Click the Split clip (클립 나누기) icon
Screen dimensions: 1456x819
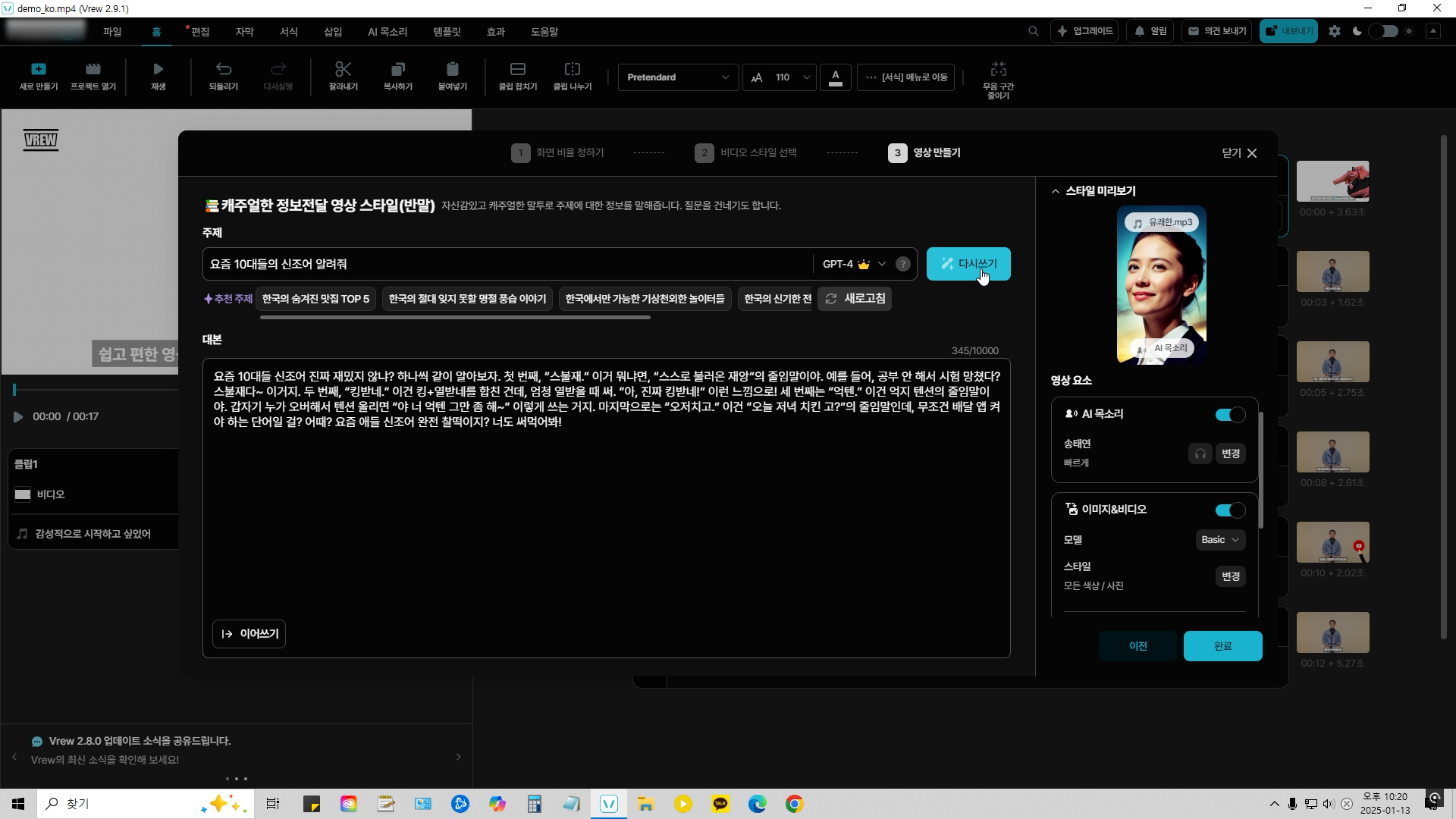click(x=572, y=70)
